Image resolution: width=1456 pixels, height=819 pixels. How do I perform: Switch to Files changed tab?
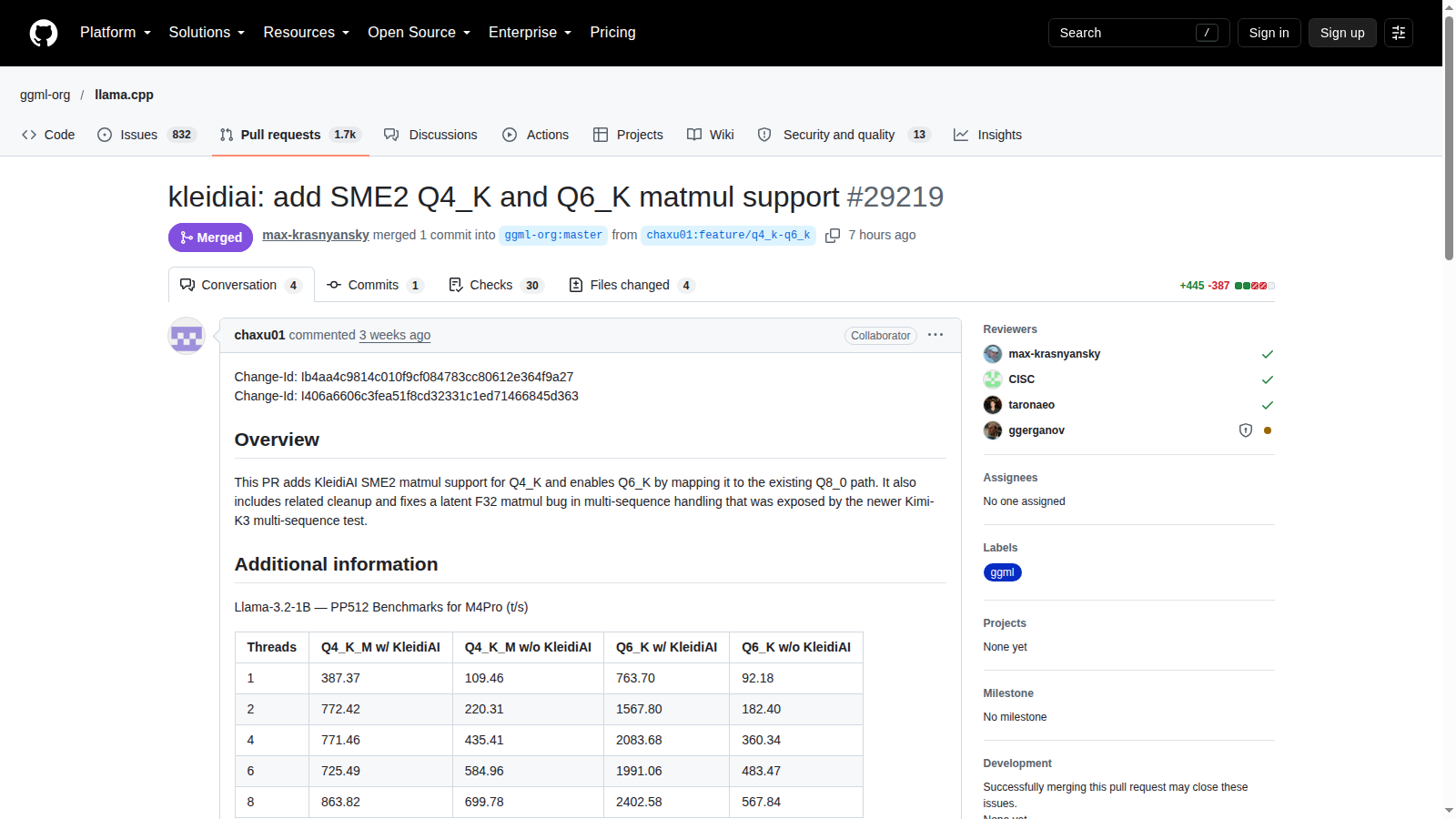coord(632,286)
